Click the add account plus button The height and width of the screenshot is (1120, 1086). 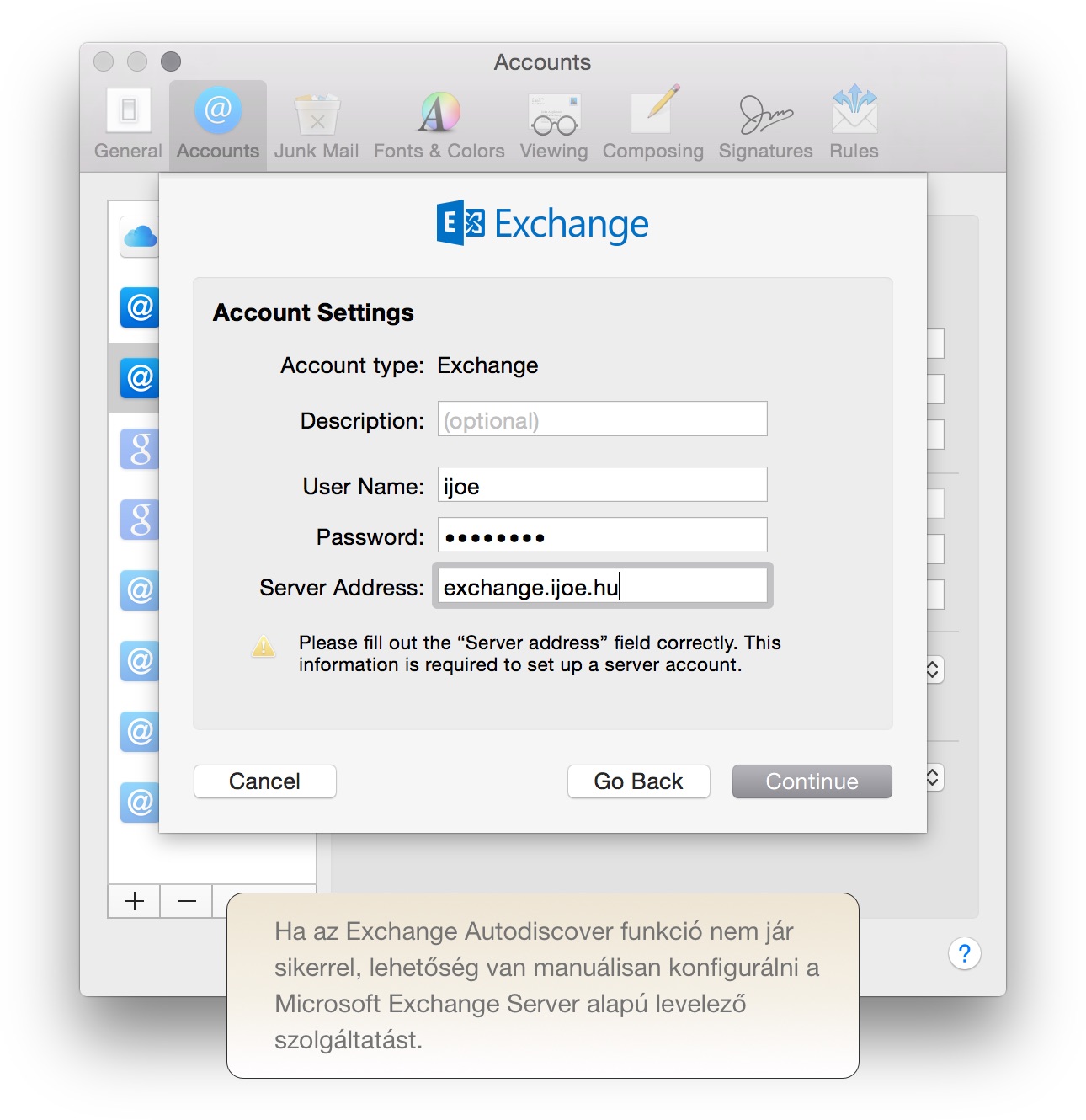134,901
